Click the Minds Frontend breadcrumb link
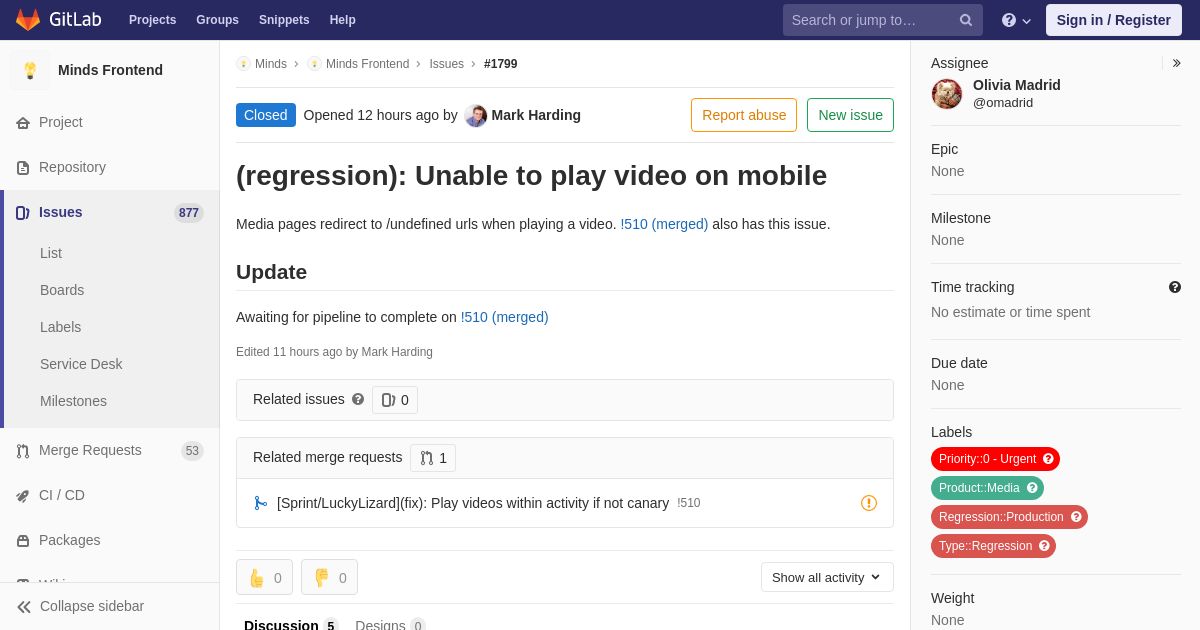This screenshot has width=1200, height=630. pos(367,64)
